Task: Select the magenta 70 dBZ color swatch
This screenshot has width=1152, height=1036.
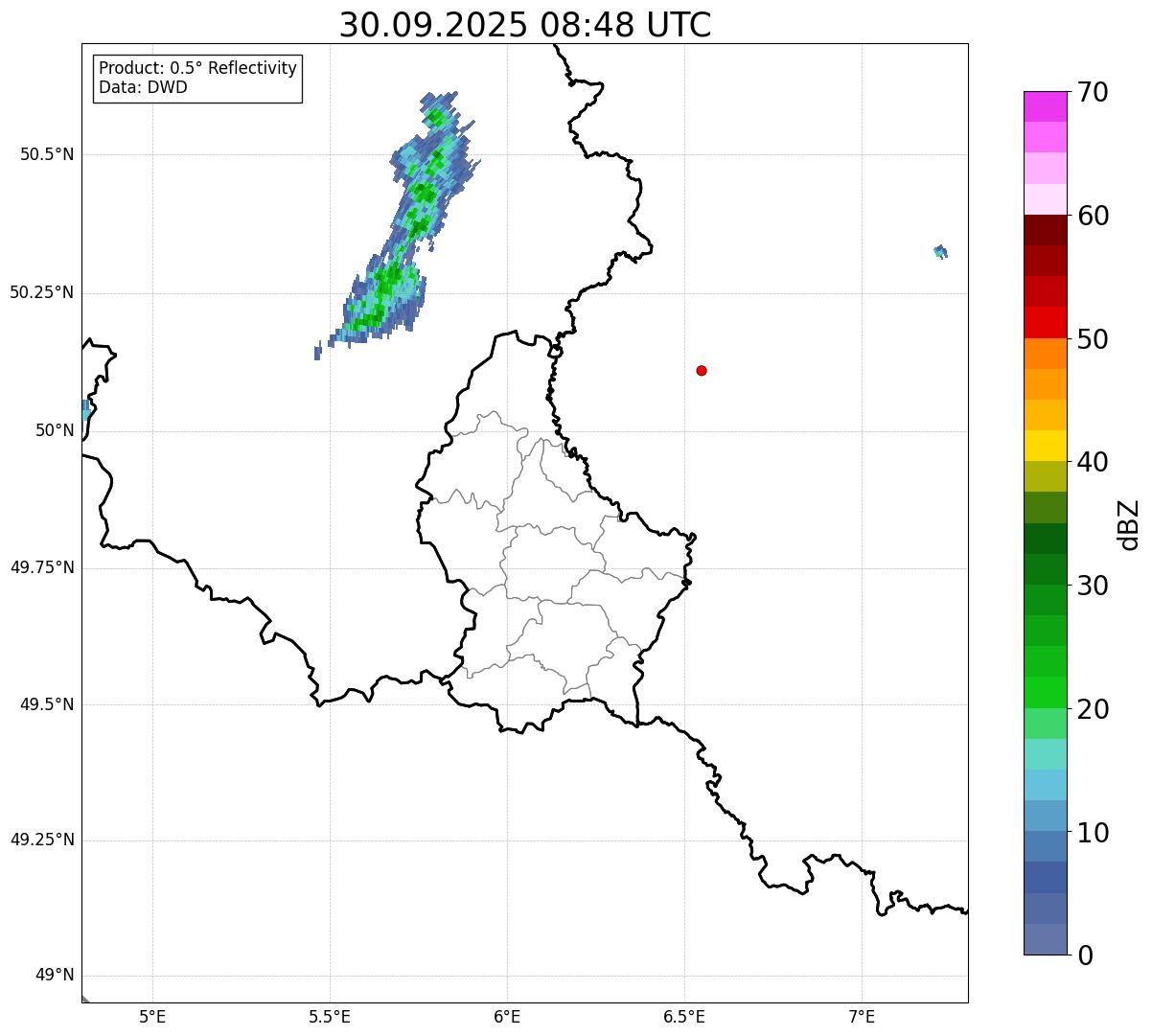Action: (1045, 106)
